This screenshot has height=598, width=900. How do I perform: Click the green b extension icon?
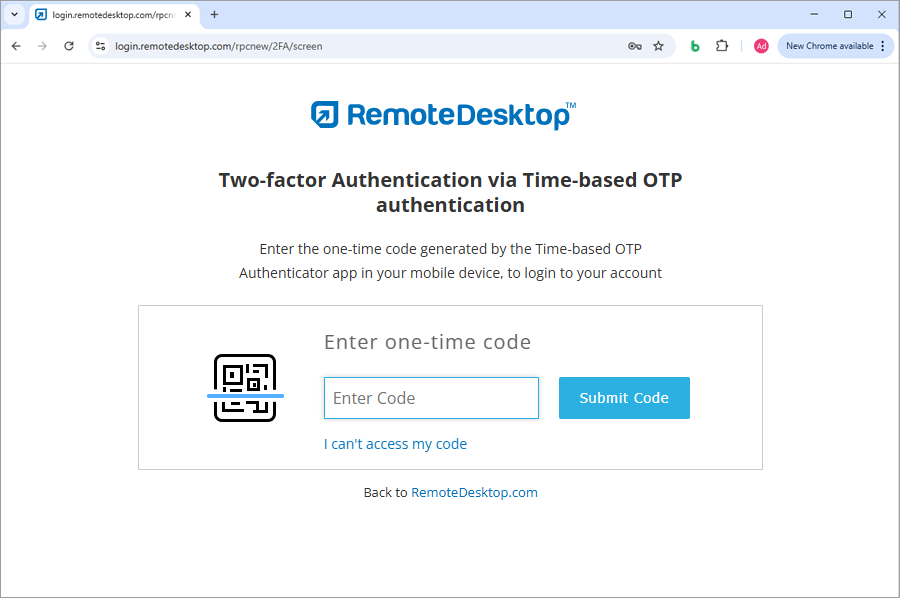tap(695, 46)
